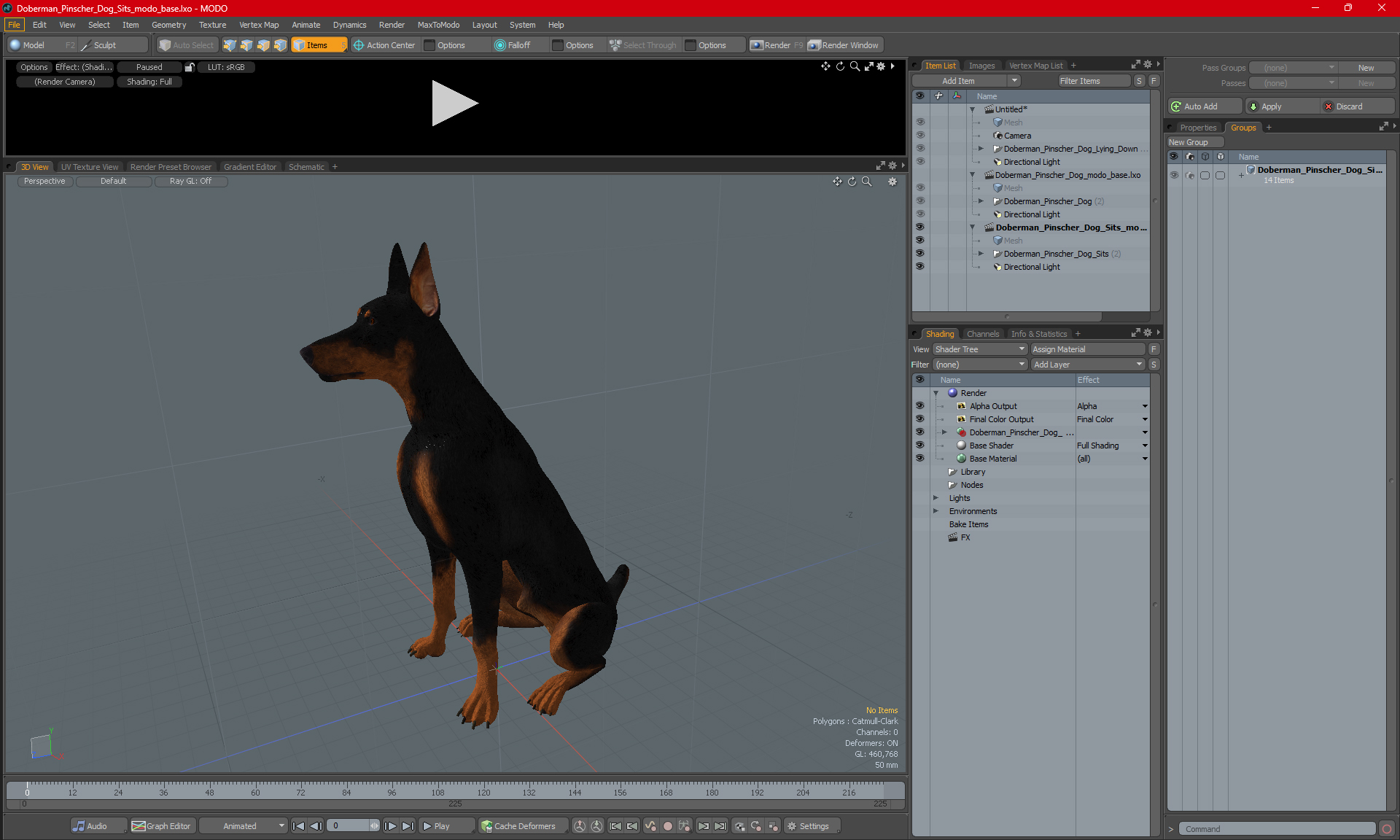Toggle Select Through option
The width and height of the screenshot is (1400, 840).
click(643, 45)
